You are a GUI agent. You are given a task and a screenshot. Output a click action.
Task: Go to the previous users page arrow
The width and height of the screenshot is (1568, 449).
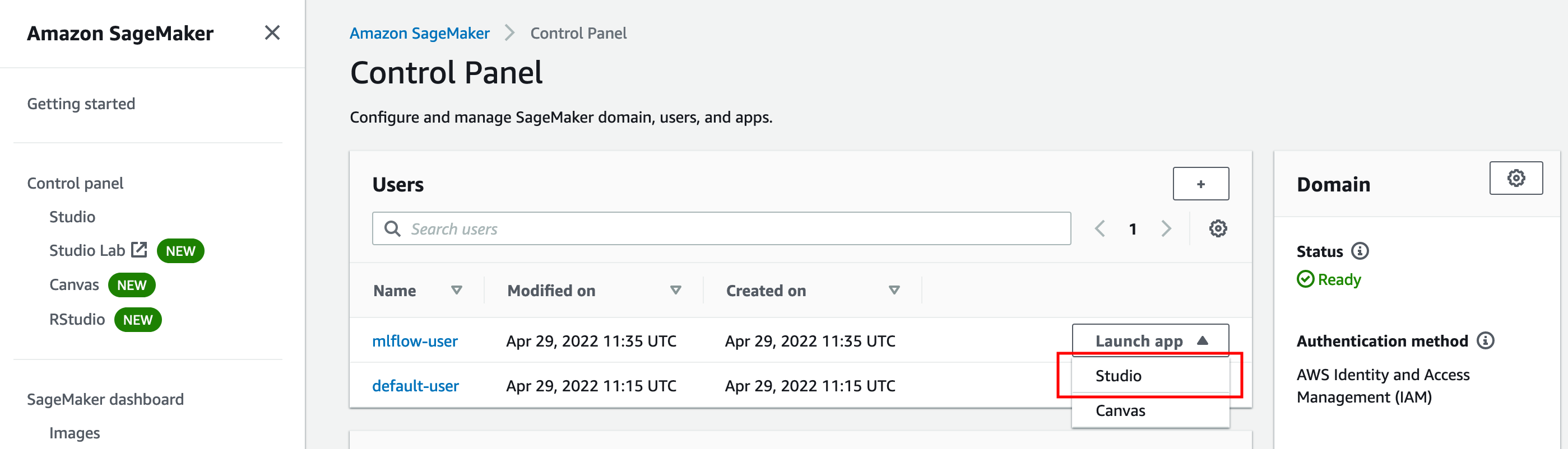coord(1100,229)
